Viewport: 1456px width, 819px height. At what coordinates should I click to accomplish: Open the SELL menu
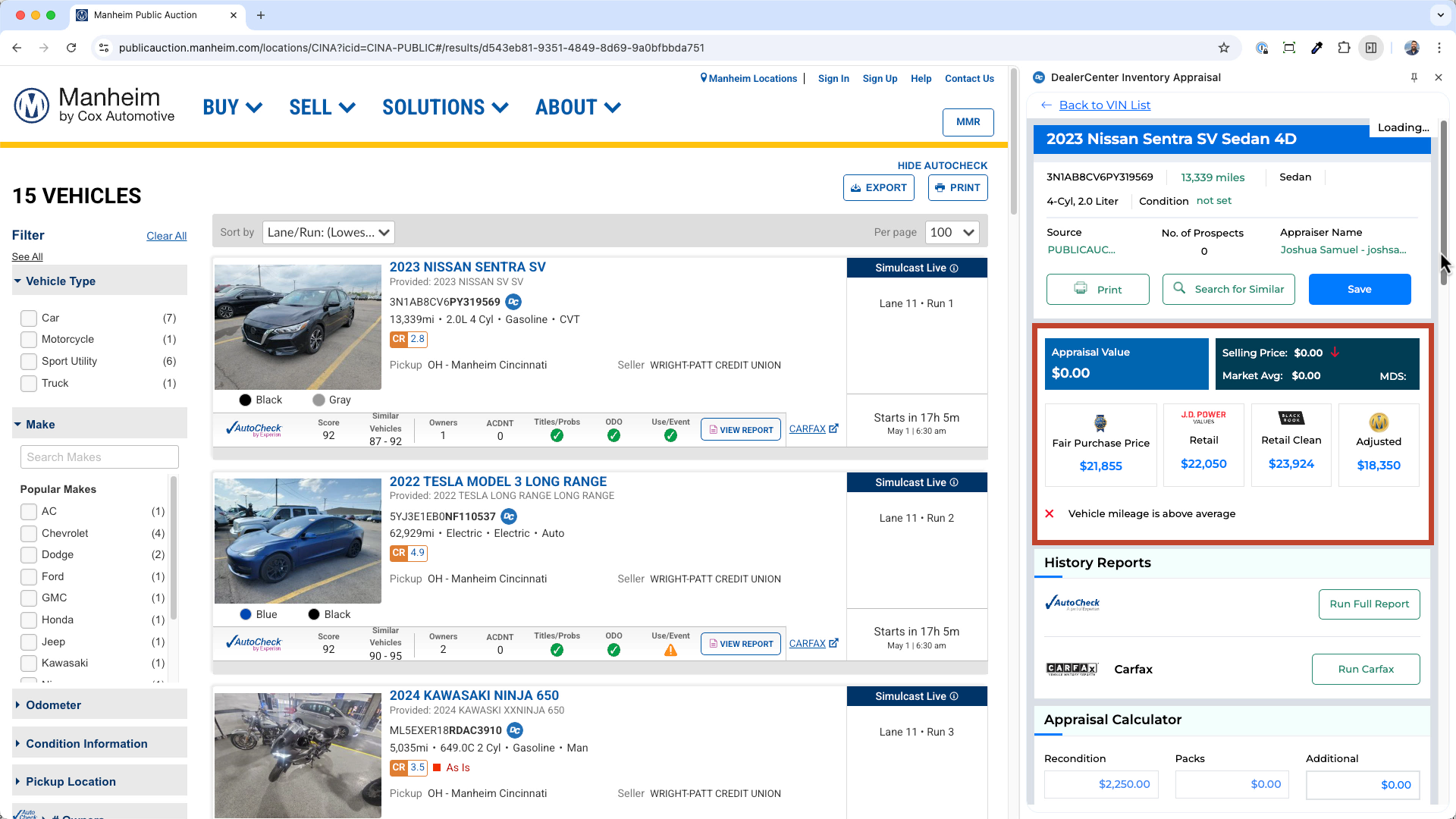[322, 108]
